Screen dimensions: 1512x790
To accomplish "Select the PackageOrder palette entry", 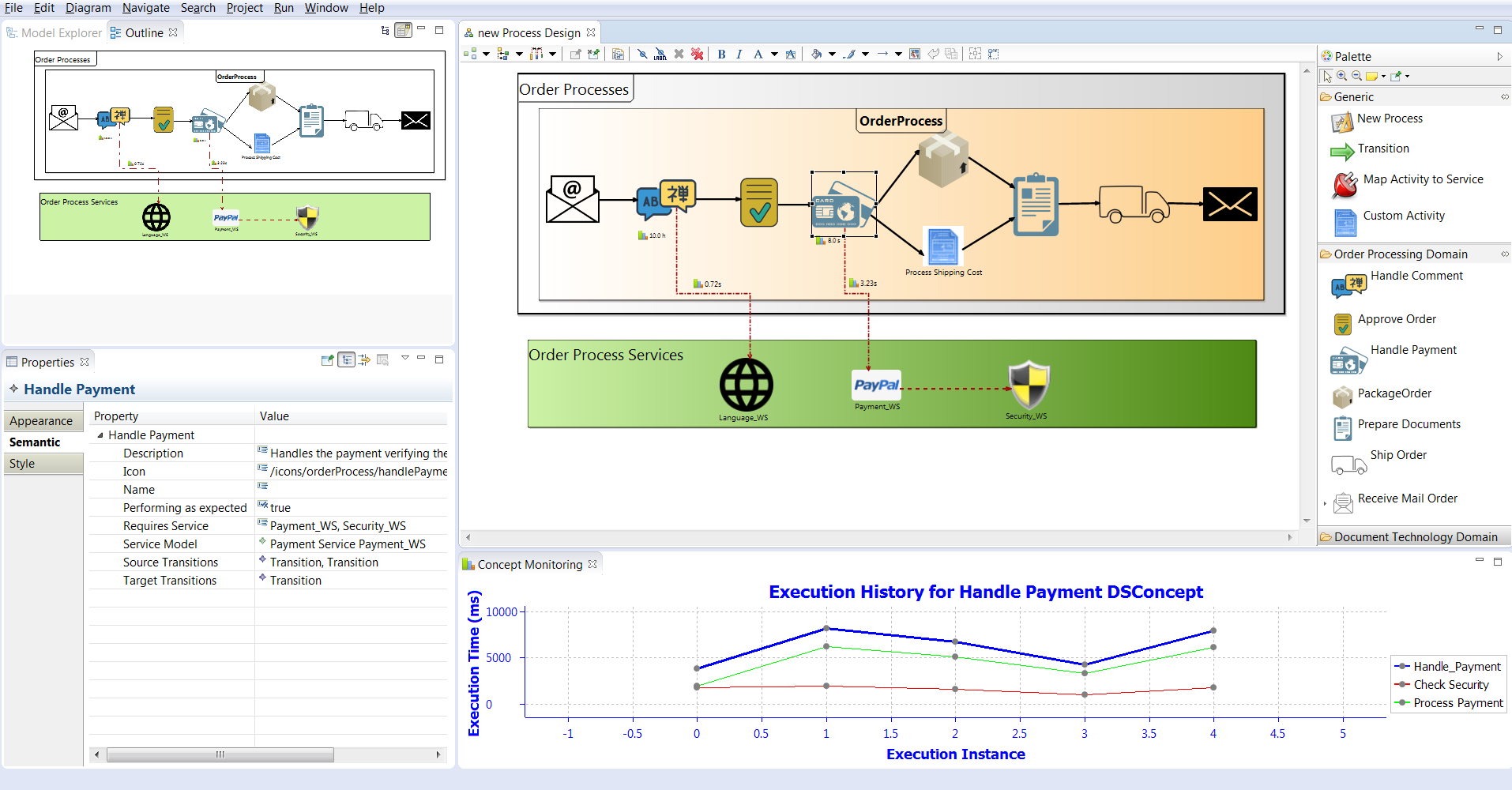I will point(1394,394).
